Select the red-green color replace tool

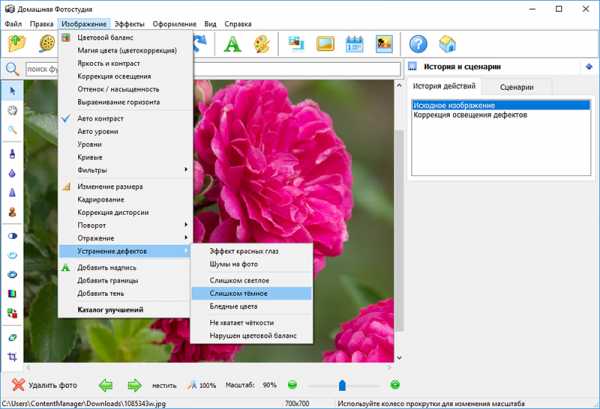12,313
